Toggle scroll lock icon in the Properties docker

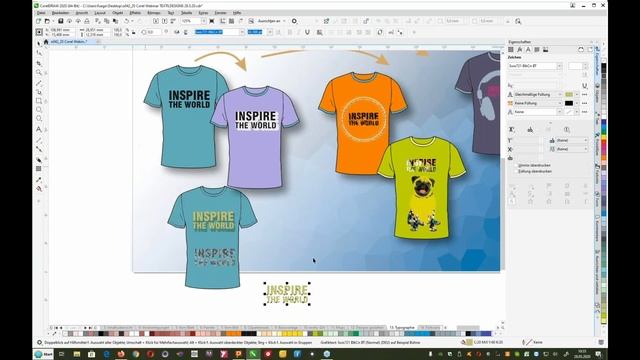581,49
